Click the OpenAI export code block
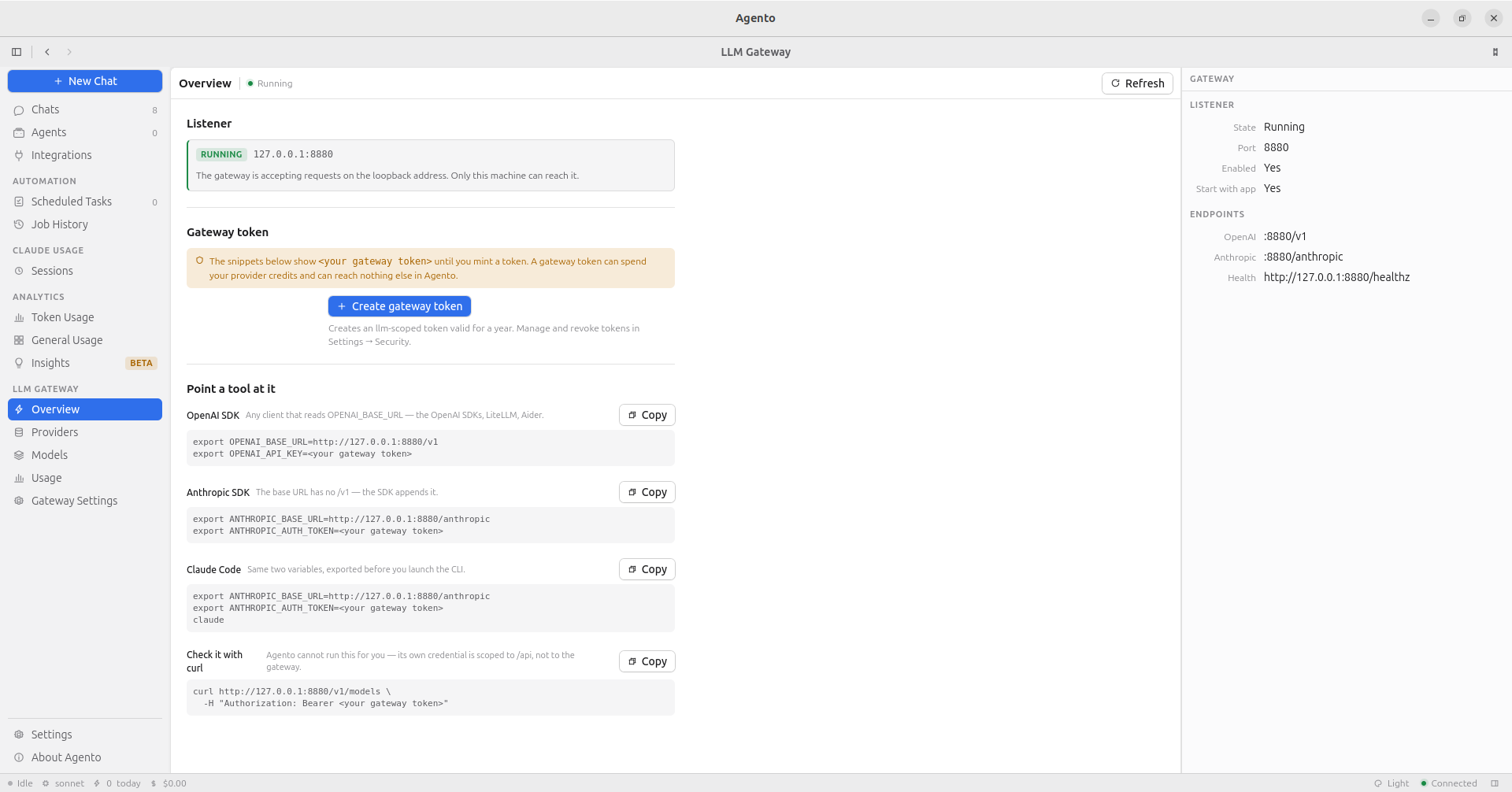 coord(431,448)
